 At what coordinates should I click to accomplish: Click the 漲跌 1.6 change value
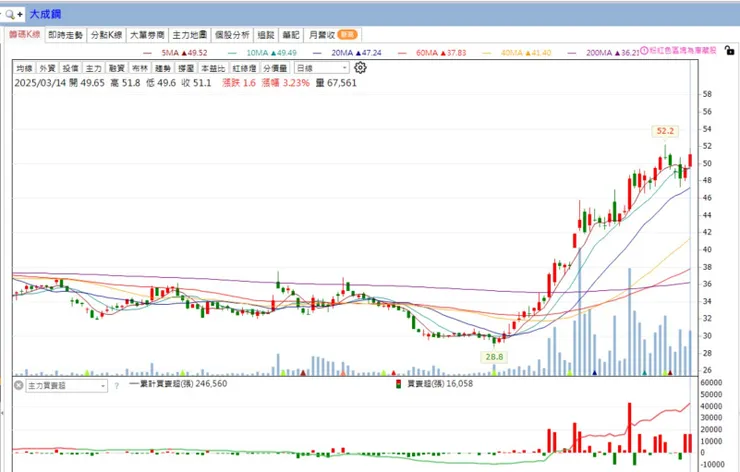[x=239, y=83]
